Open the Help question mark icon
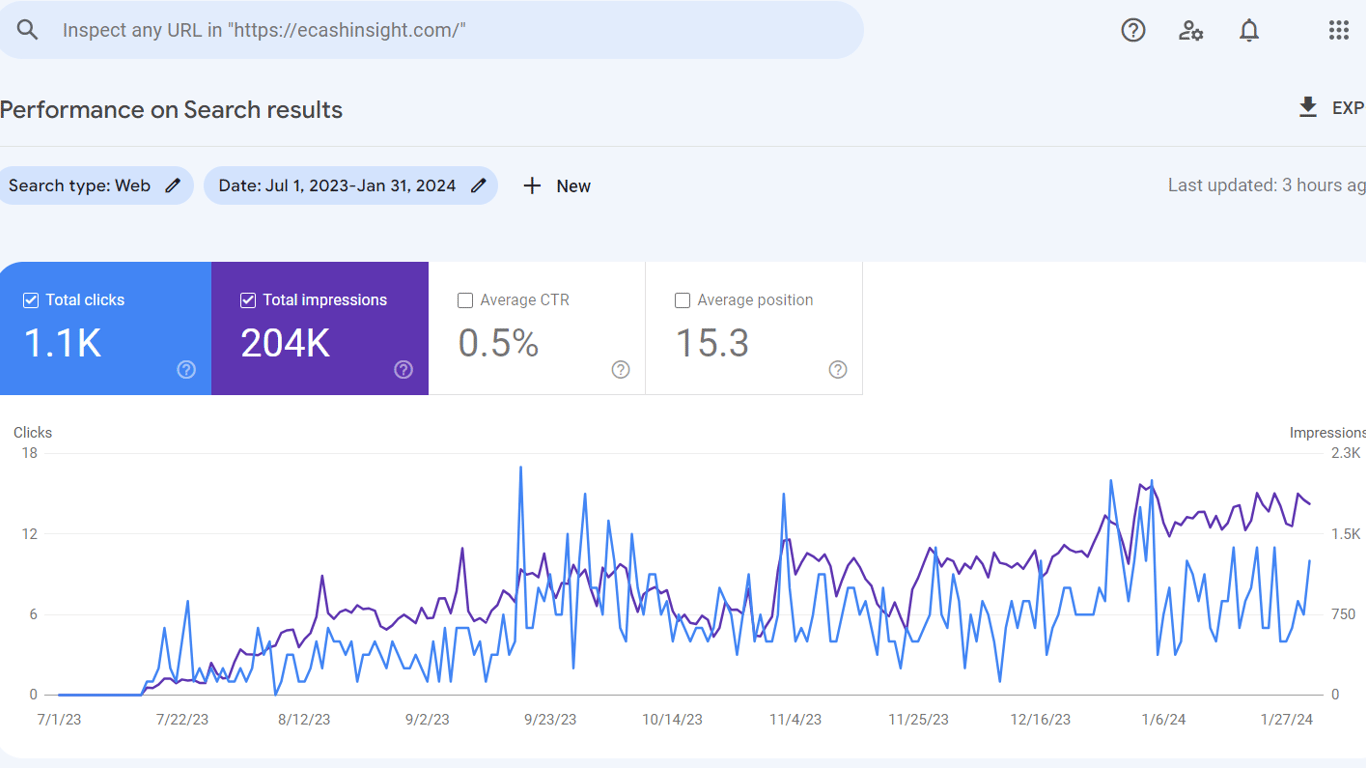 (x=1133, y=30)
